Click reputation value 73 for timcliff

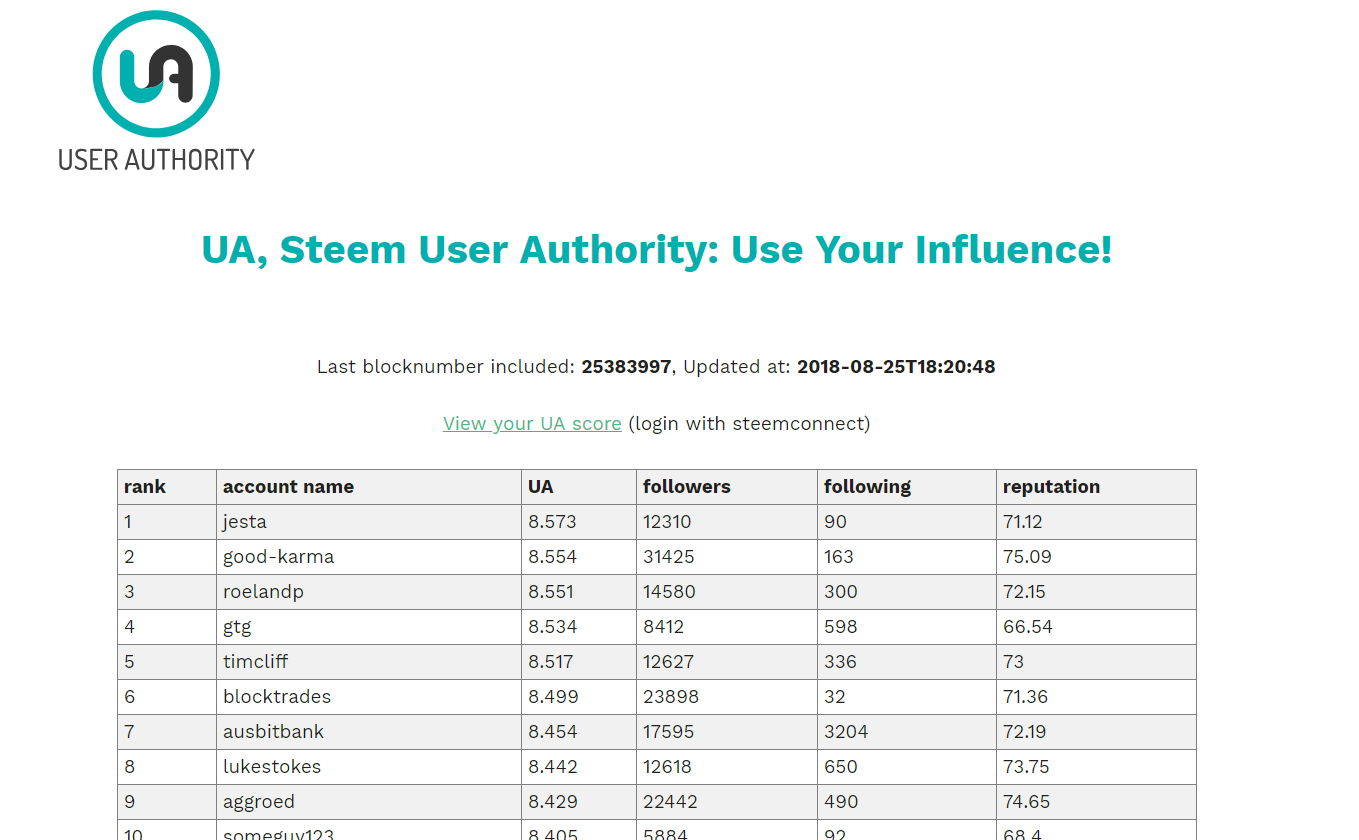[1014, 662]
